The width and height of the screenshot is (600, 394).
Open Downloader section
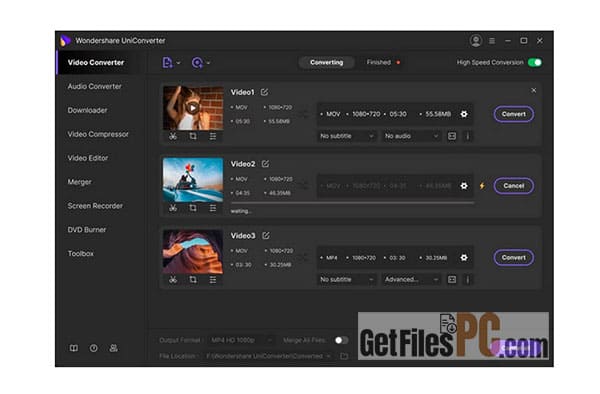point(87,110)
